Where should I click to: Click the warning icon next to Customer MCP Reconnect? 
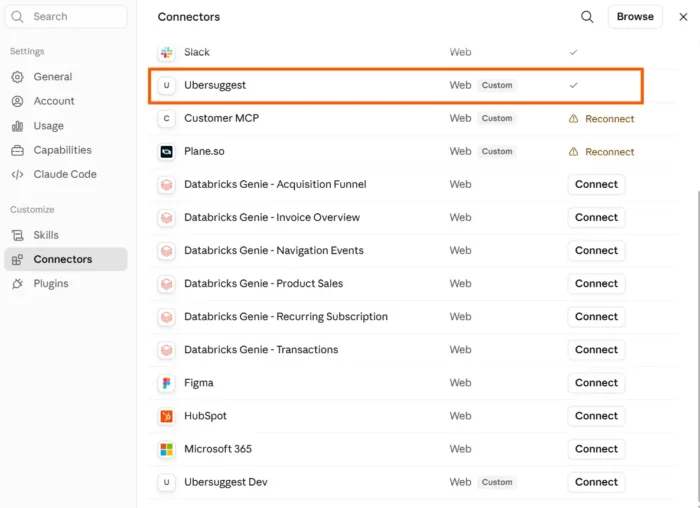(x=573, y=119)
